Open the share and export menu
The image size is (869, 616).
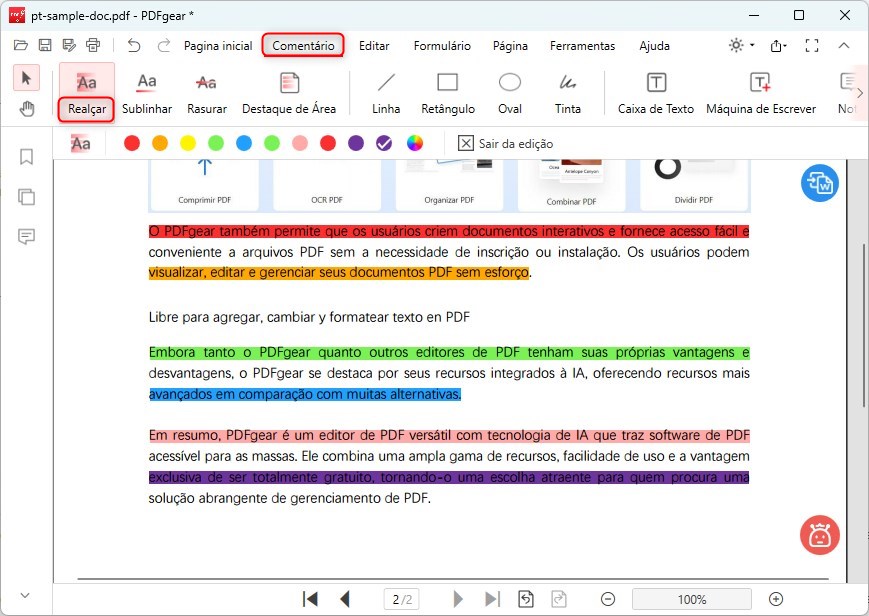tap(777, 45)
